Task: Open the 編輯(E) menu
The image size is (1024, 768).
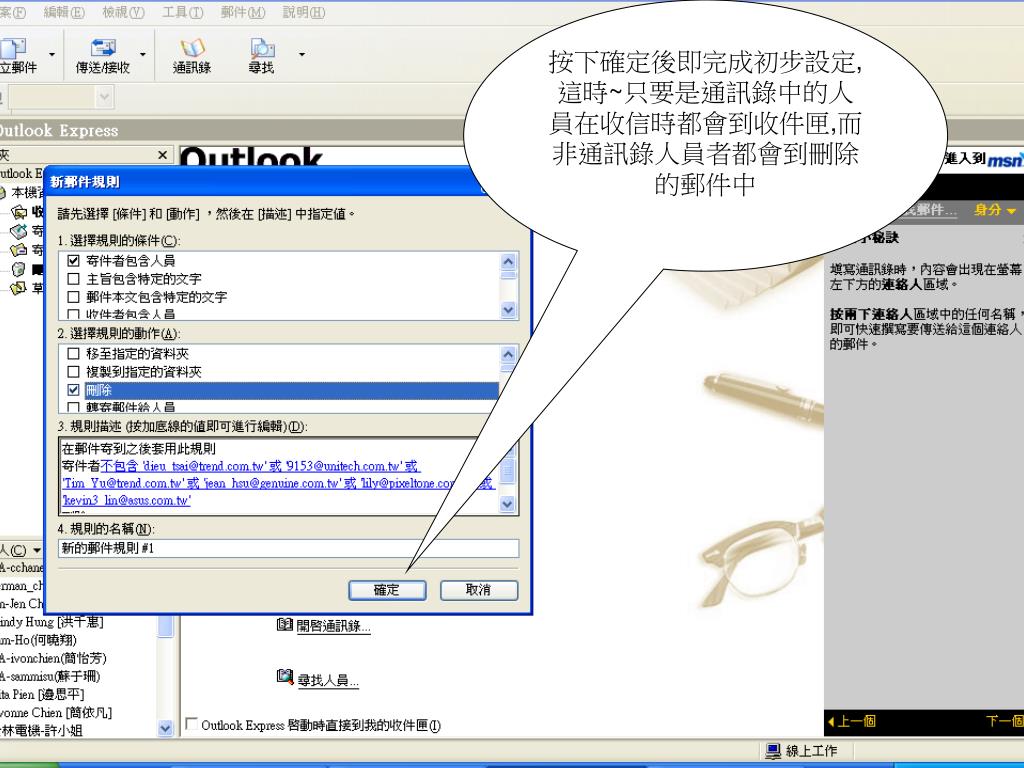Action: [64, 12]
